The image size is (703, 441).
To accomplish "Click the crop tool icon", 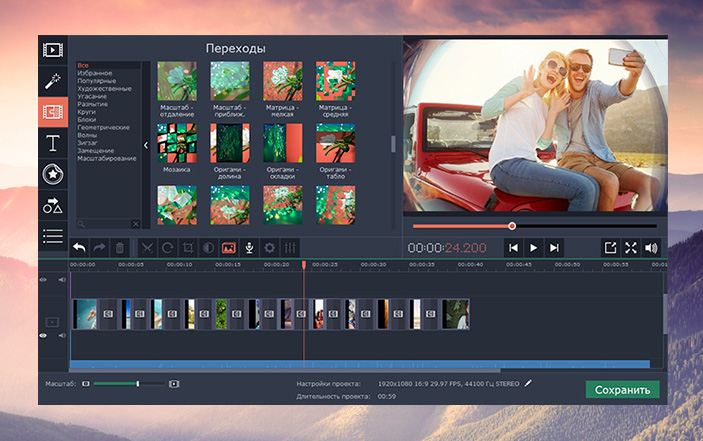I will pyautogui.click(x=188, y=247).
